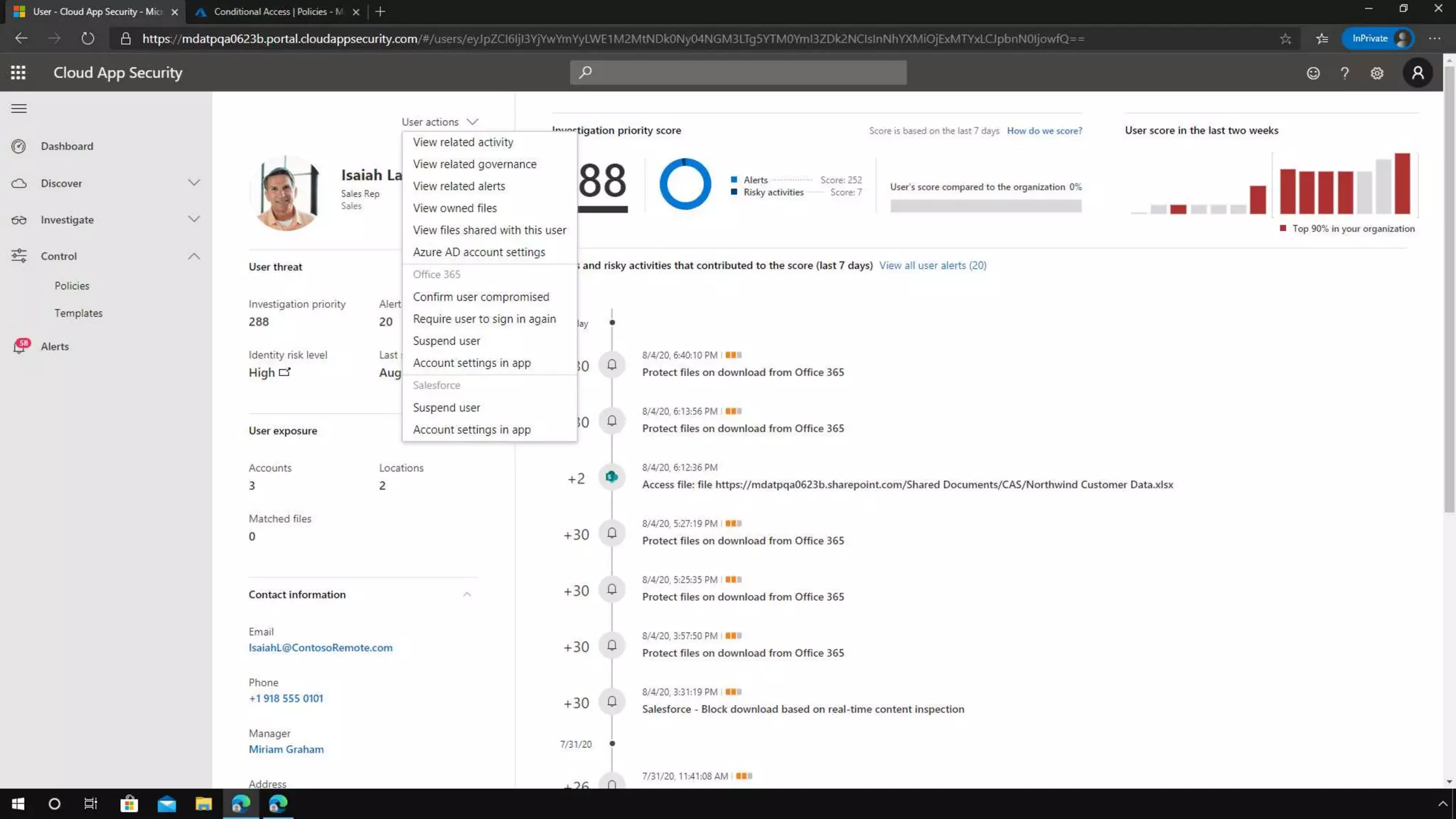Screen dimensions: 1456x819
Task: Click the IsaiahL@ContosoRemote.com email link
Action: [320, 647]
